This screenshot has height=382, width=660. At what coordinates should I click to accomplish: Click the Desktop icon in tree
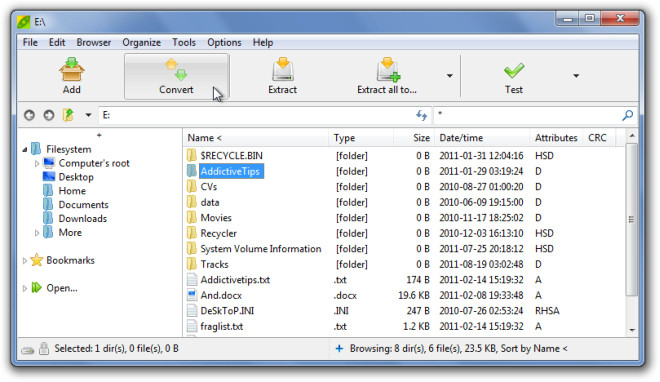pyautogui.click(x=49, y=177)
